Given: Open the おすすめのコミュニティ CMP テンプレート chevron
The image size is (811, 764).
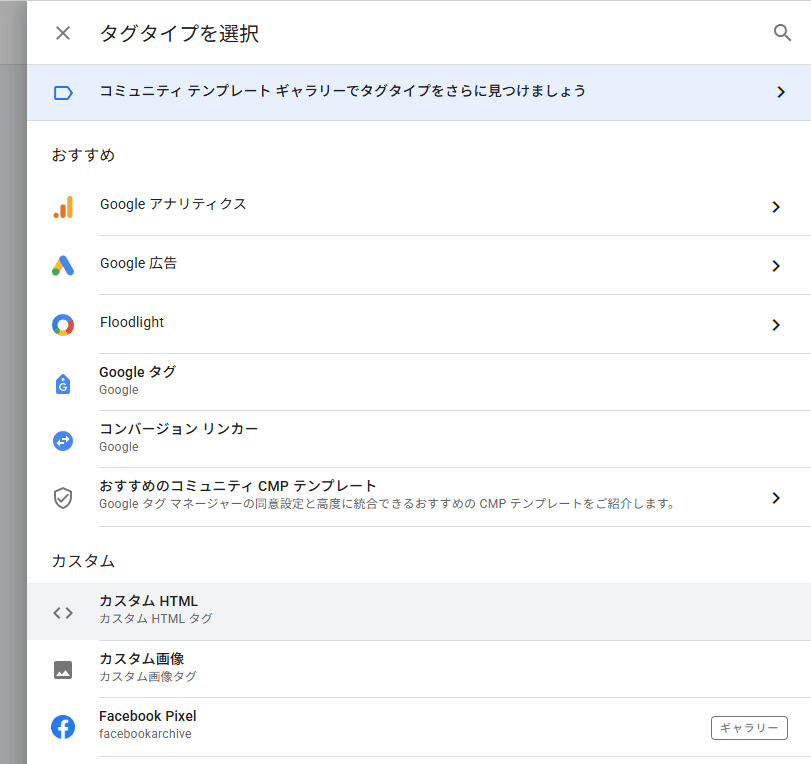Looking at the screenshot, I should 776,498.
